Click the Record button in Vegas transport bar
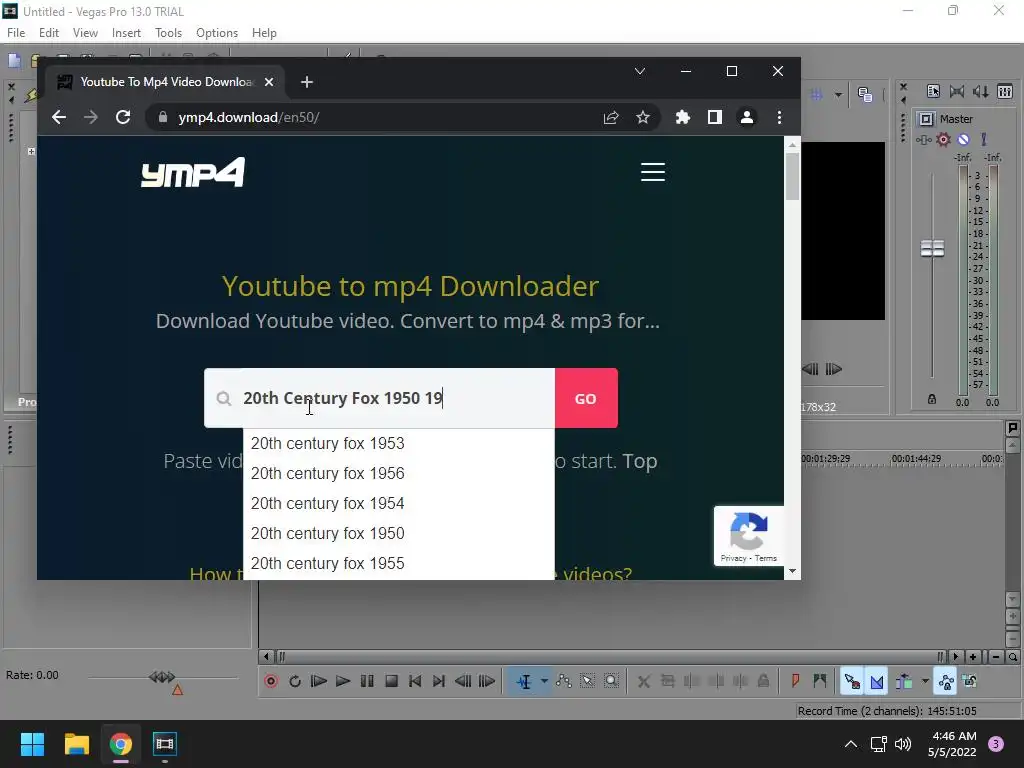 coord(271,681)
